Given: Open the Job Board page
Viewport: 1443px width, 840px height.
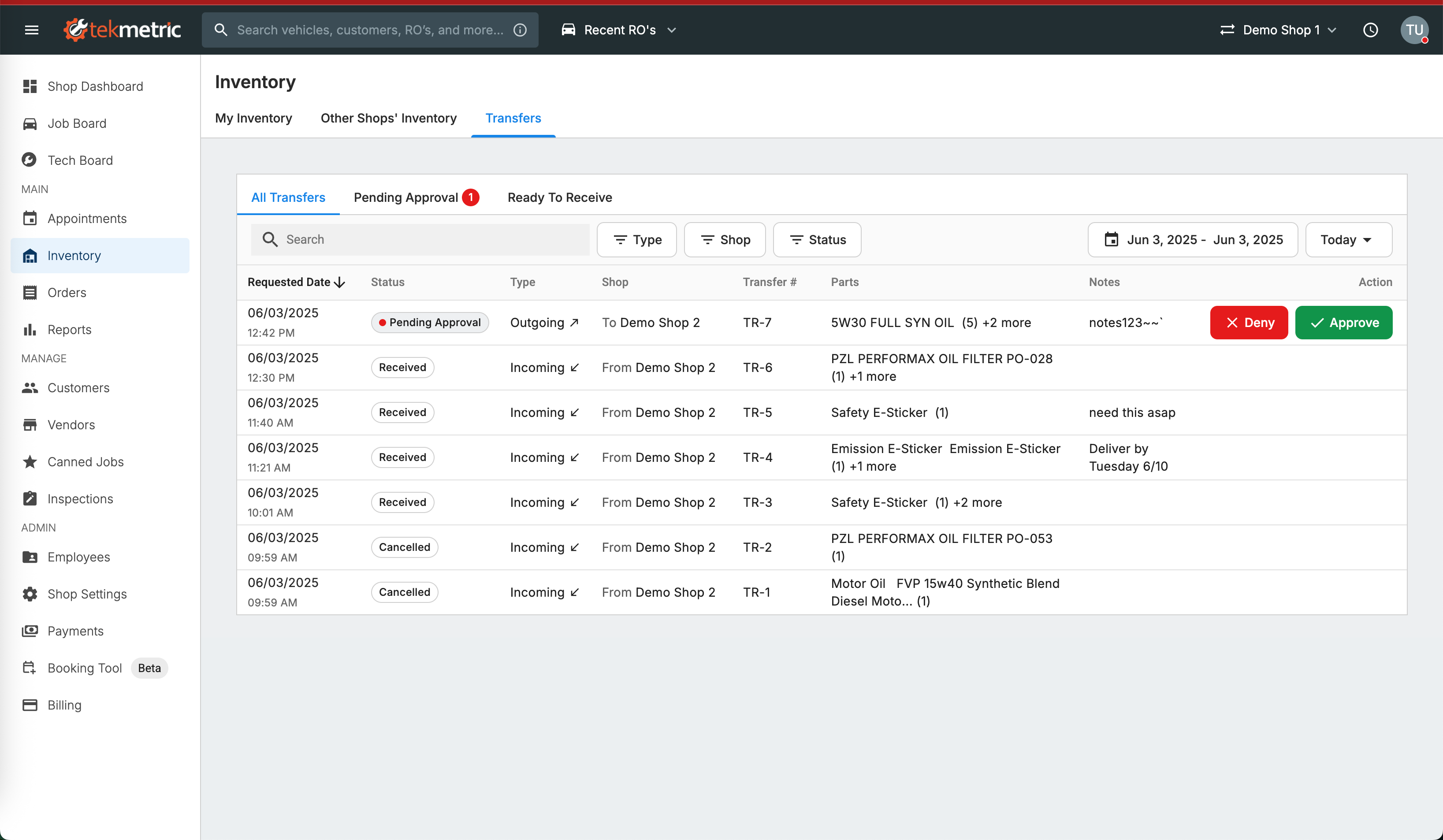Looking at the screenshot, I should tap(100, 124).
